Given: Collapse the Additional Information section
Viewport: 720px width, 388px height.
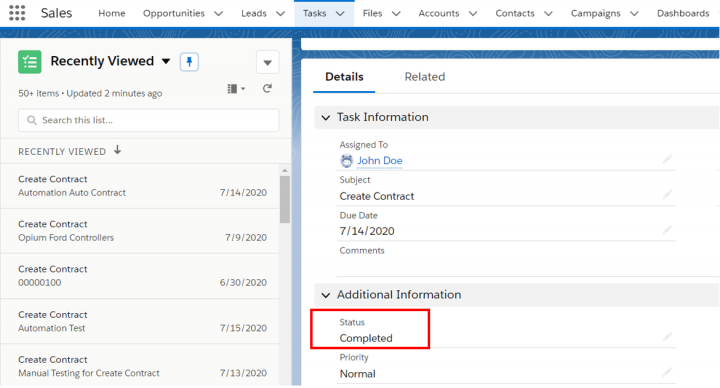Looking at the screenshot, I should click(x=326, y=295).
